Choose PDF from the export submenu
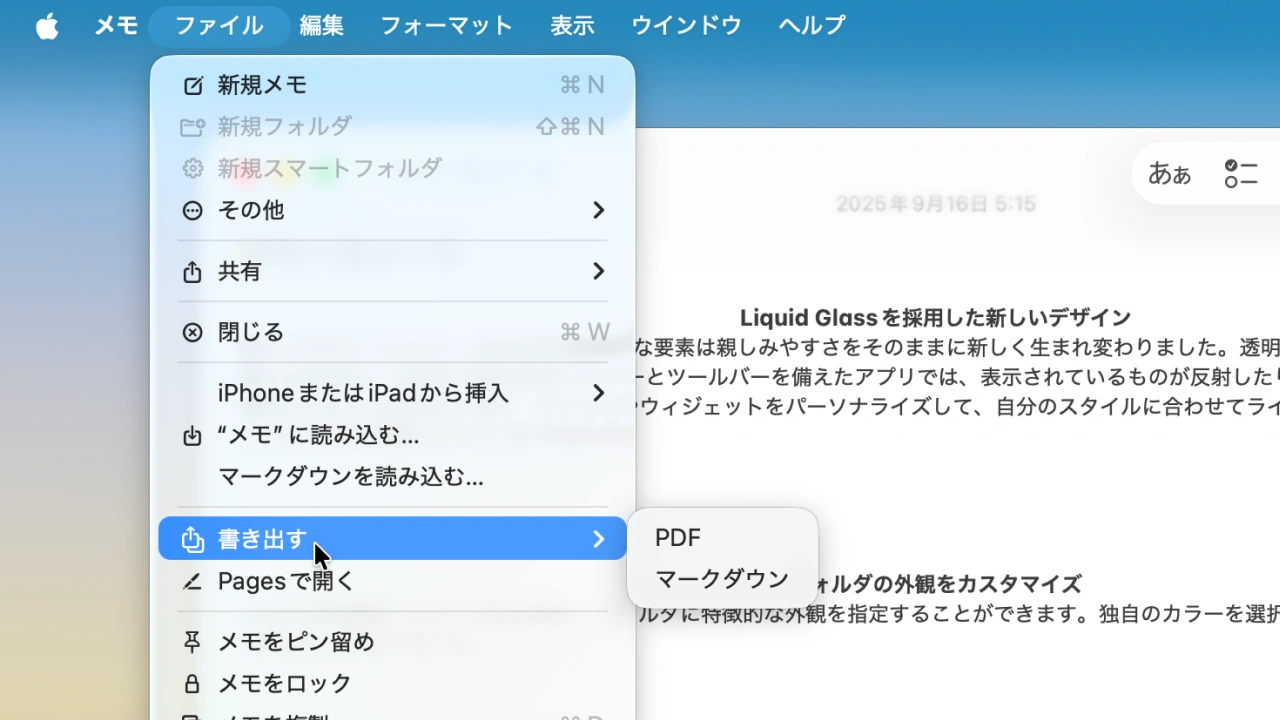This screenshot has width=1280, height=720. coord(678,538)
